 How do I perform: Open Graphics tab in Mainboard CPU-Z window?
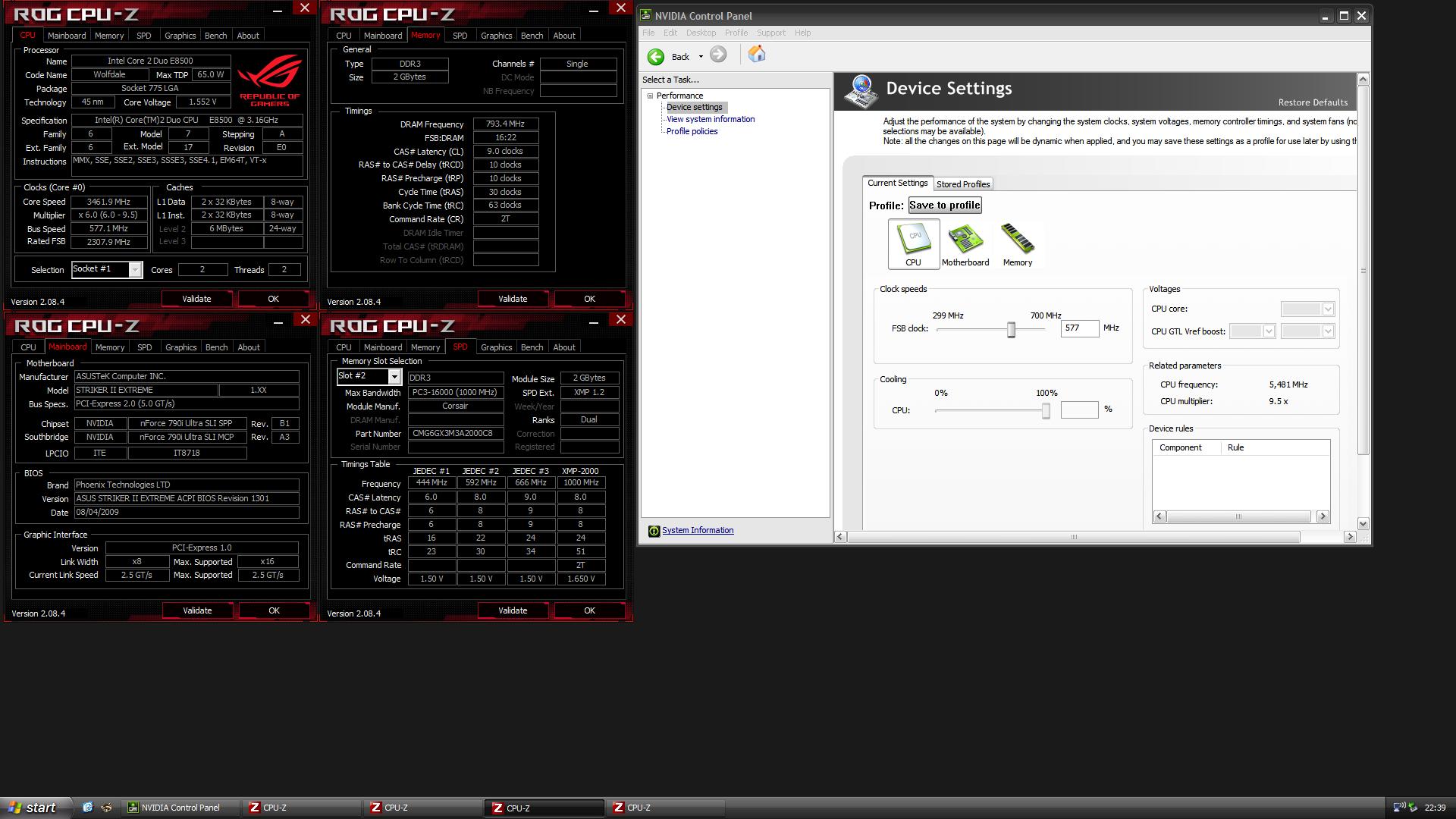point(181,347)
